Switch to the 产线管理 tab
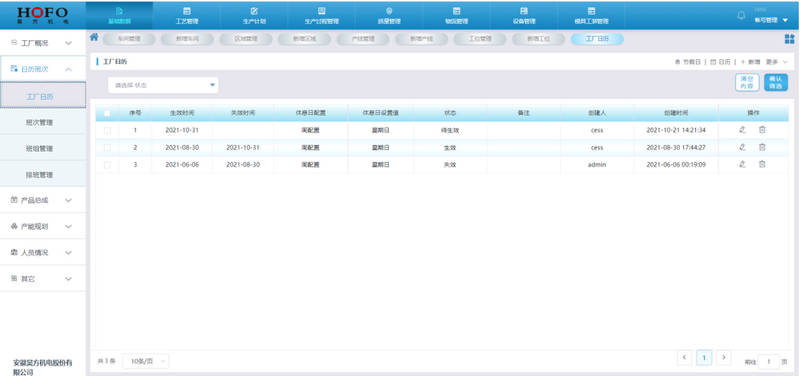The image size is (800, 376). [363, 39]
